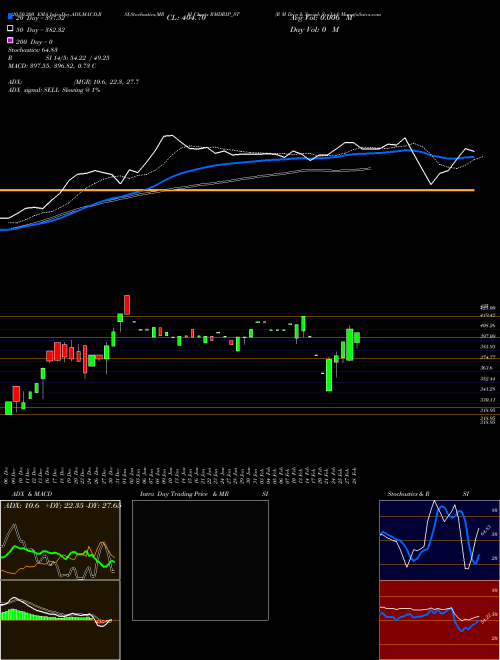Click 'Intra Day Trading Price' panel title

click(x=174, y=494)
